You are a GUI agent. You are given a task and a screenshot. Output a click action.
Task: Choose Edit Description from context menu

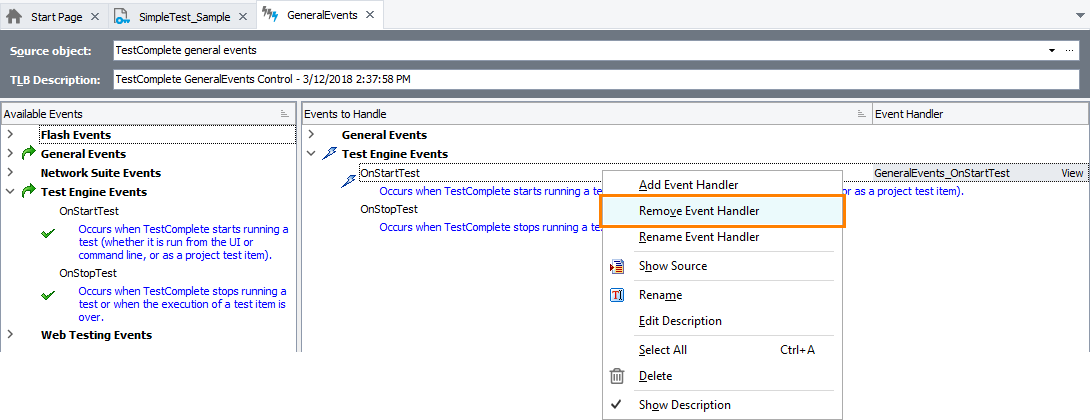[x=723, y=321]
